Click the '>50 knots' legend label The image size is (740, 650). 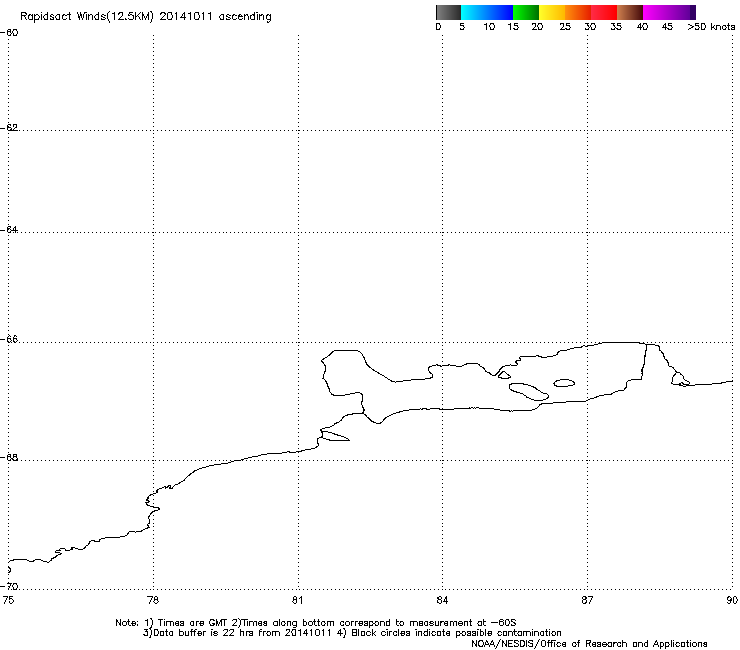click(x=711, y=27)
